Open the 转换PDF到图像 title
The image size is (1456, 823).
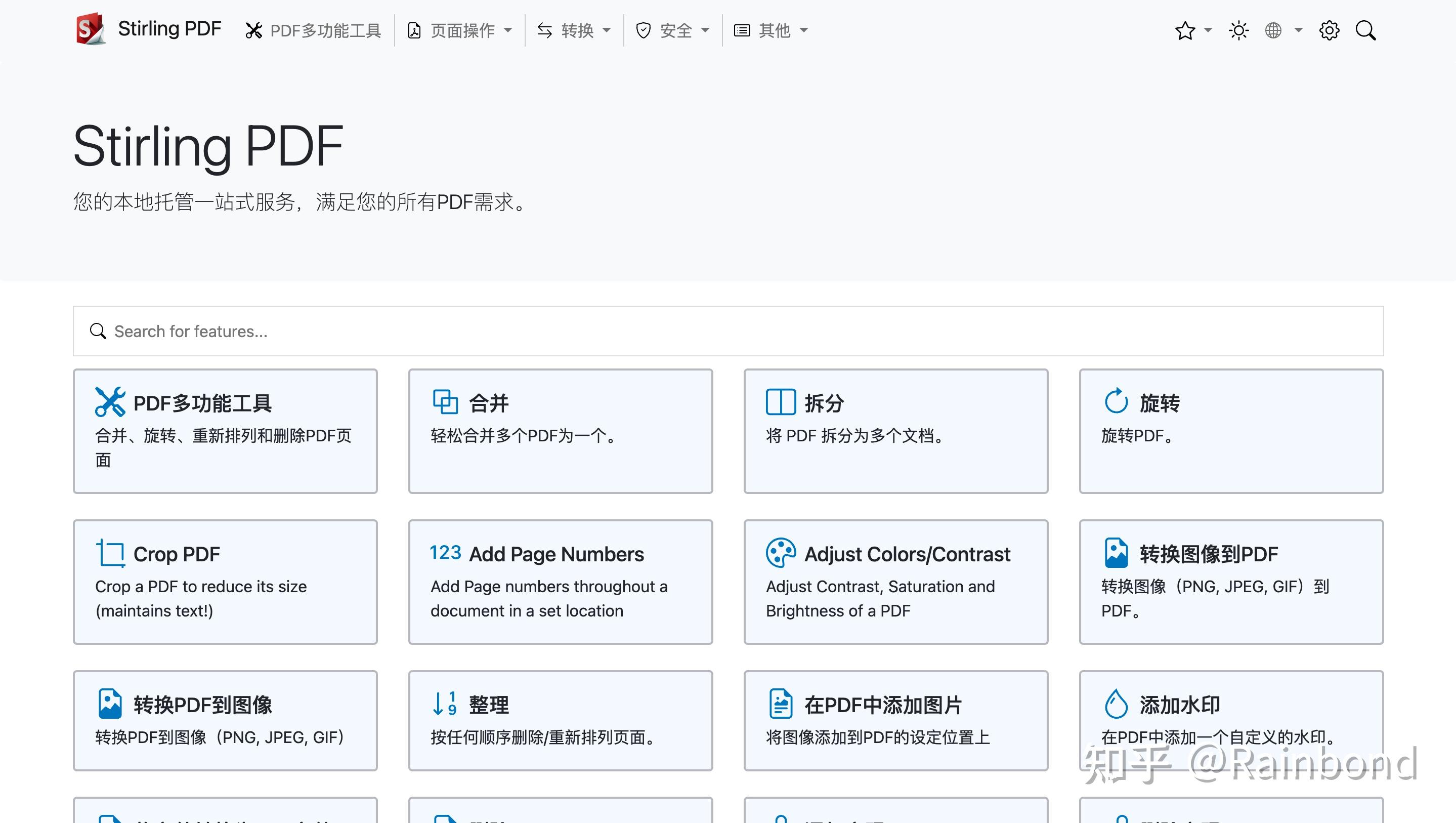202,705
